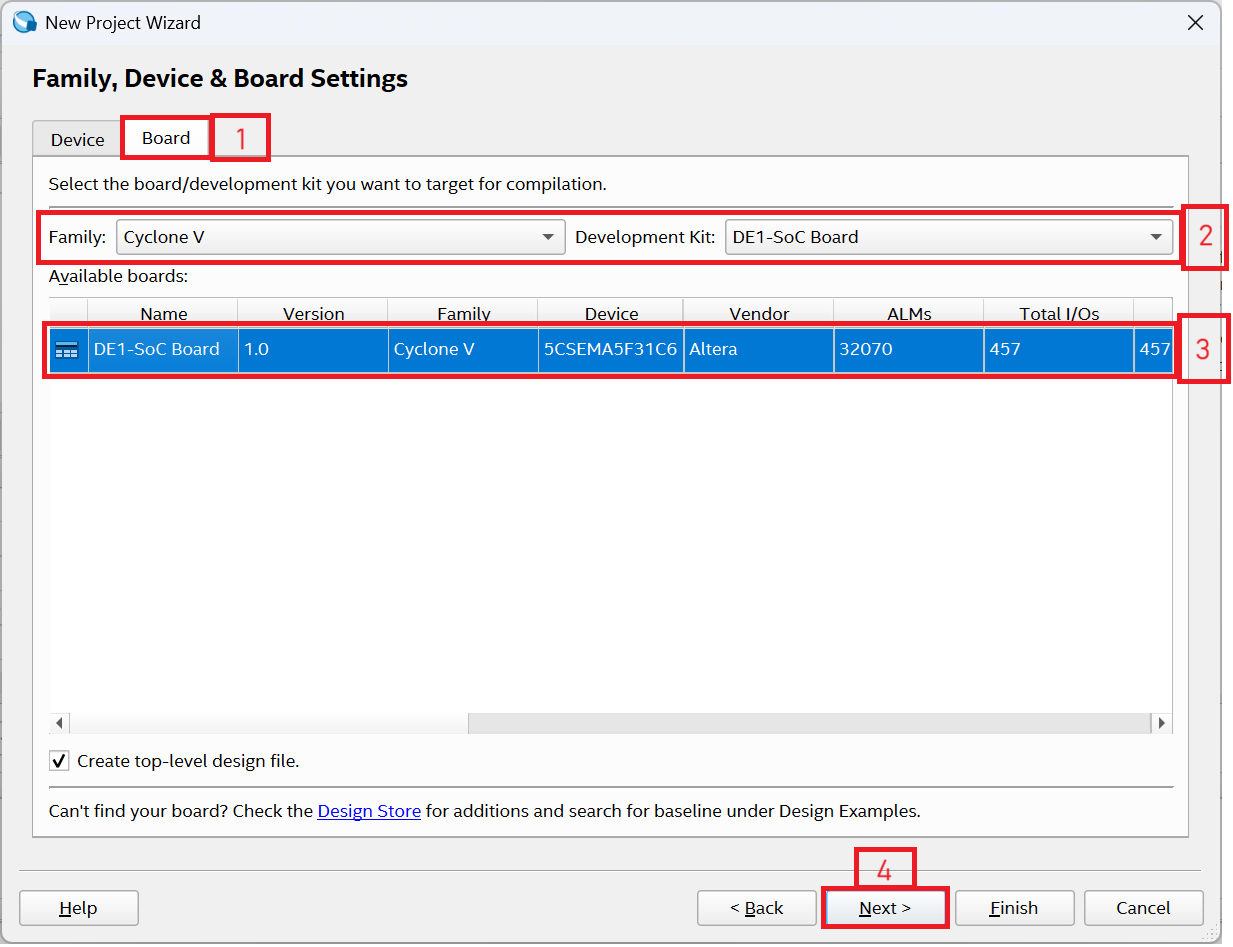
Task: Click the version cell showing 1.0
Action: [x=313, y=350]
